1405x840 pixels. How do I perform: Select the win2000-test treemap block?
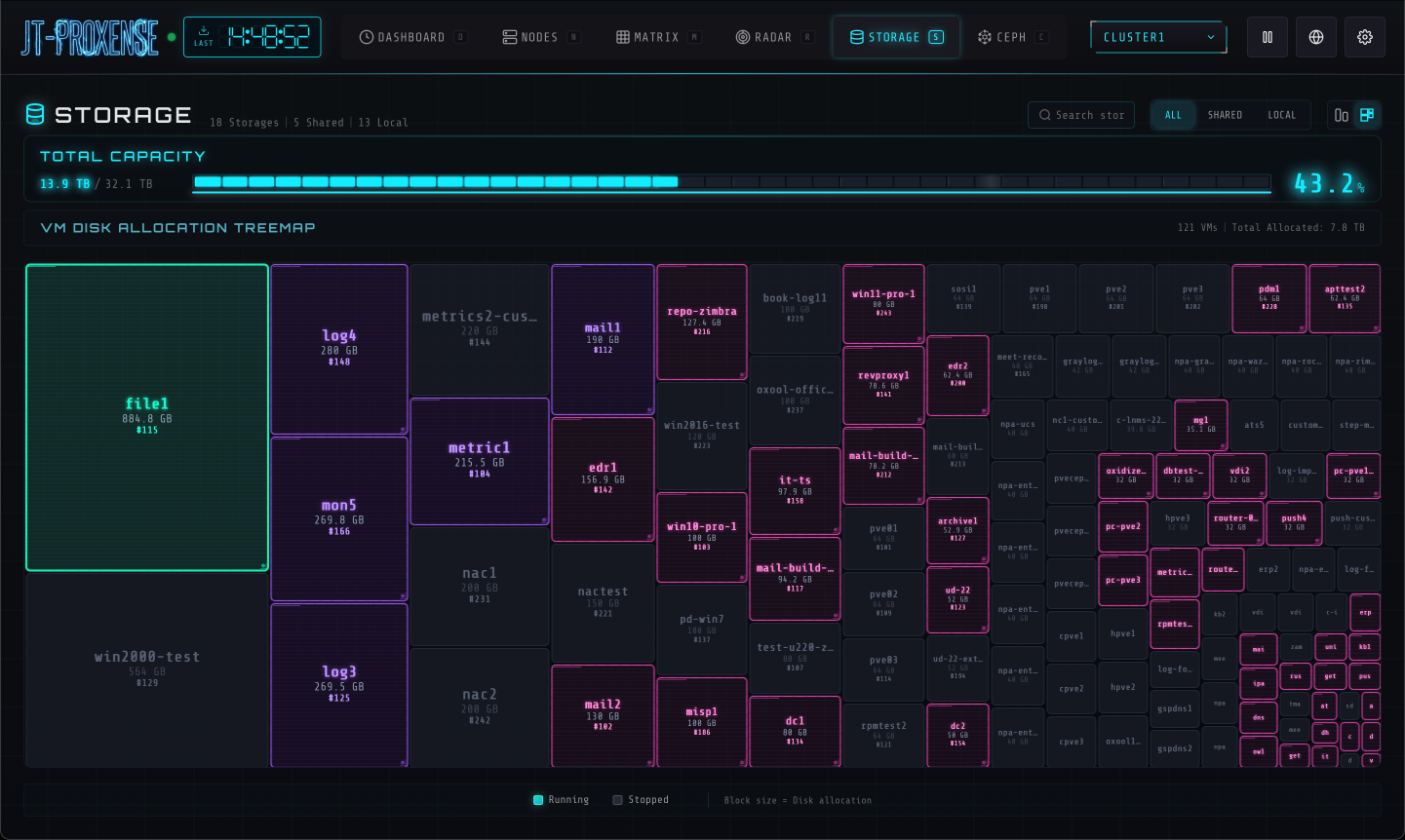147,669
